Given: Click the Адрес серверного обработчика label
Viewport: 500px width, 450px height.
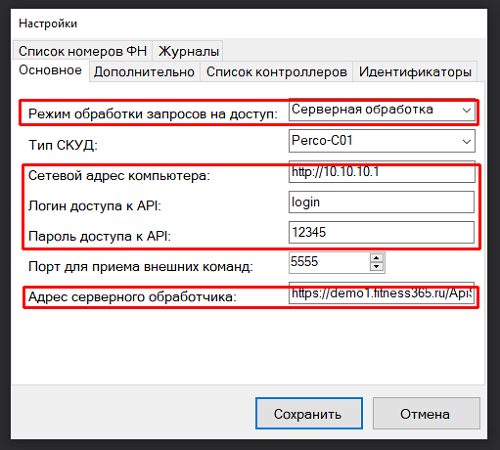Looking at the screenshot, I should pos(132,297).
